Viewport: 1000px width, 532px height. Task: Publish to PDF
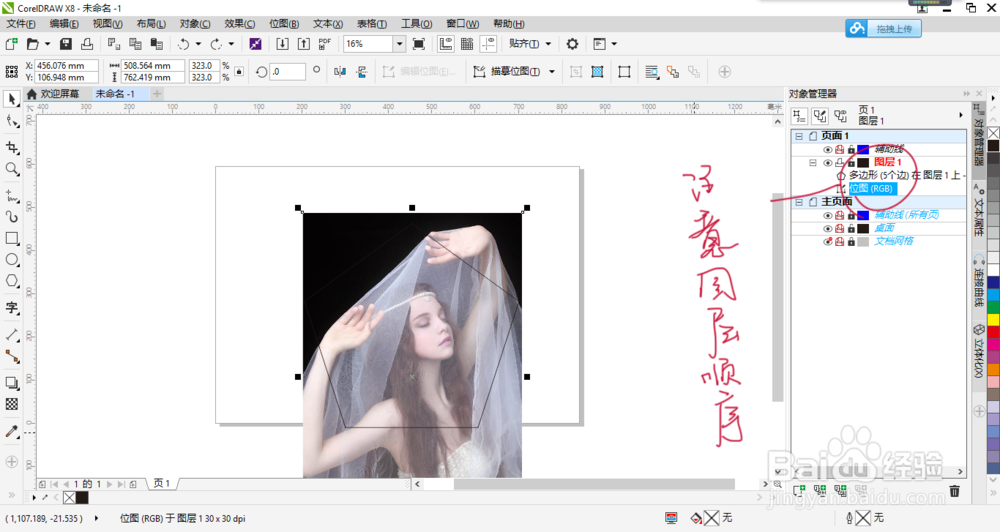pos(325,43)
